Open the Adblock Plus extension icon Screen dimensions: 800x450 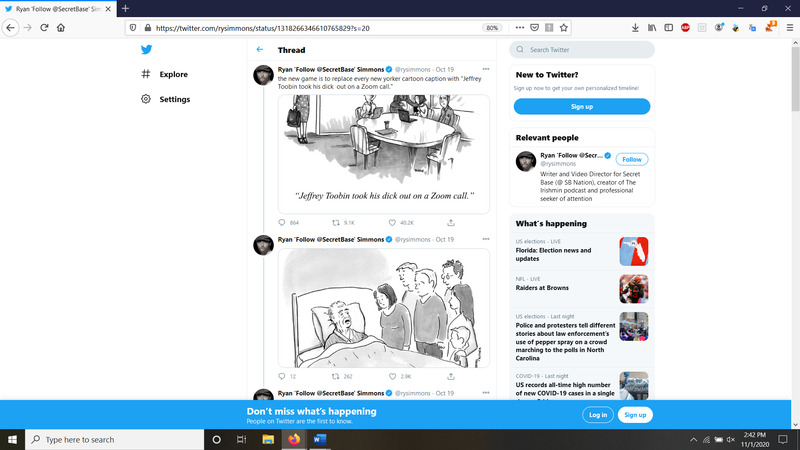[685, 28]
